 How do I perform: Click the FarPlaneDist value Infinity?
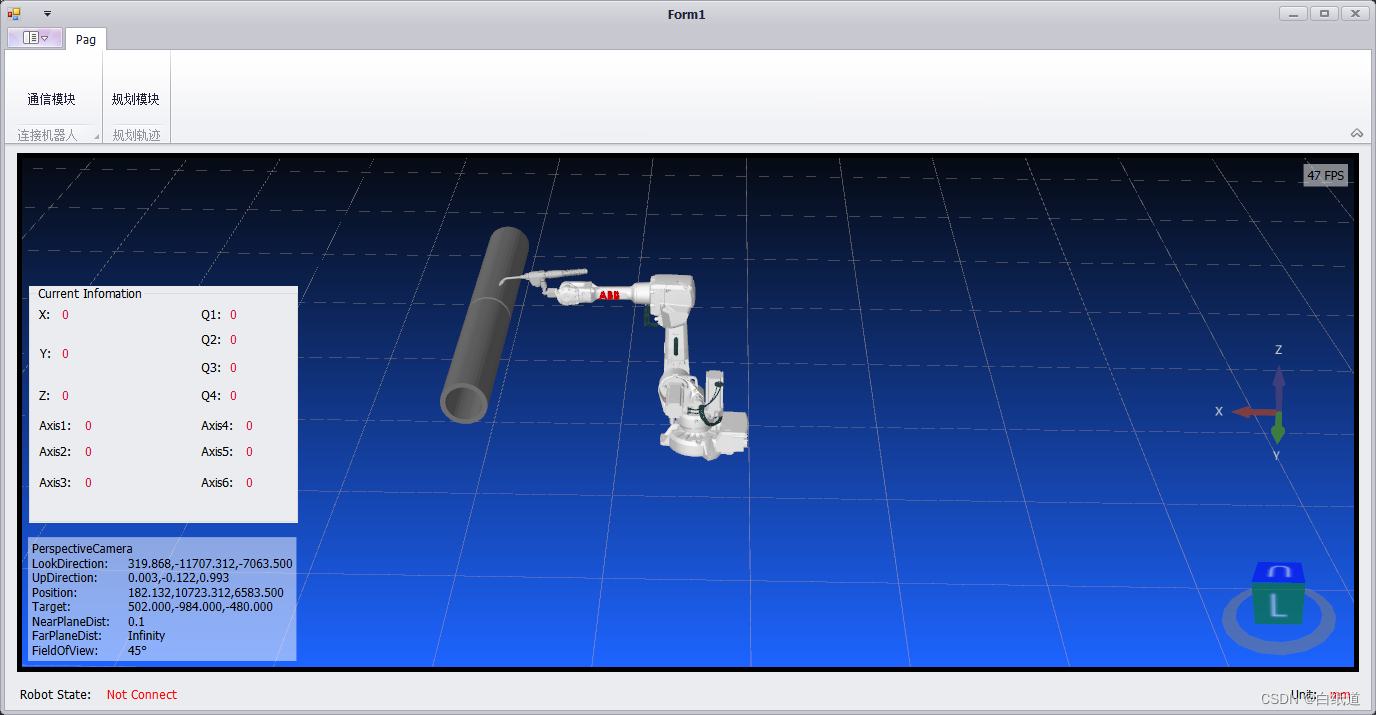click(x=146, y=636)
